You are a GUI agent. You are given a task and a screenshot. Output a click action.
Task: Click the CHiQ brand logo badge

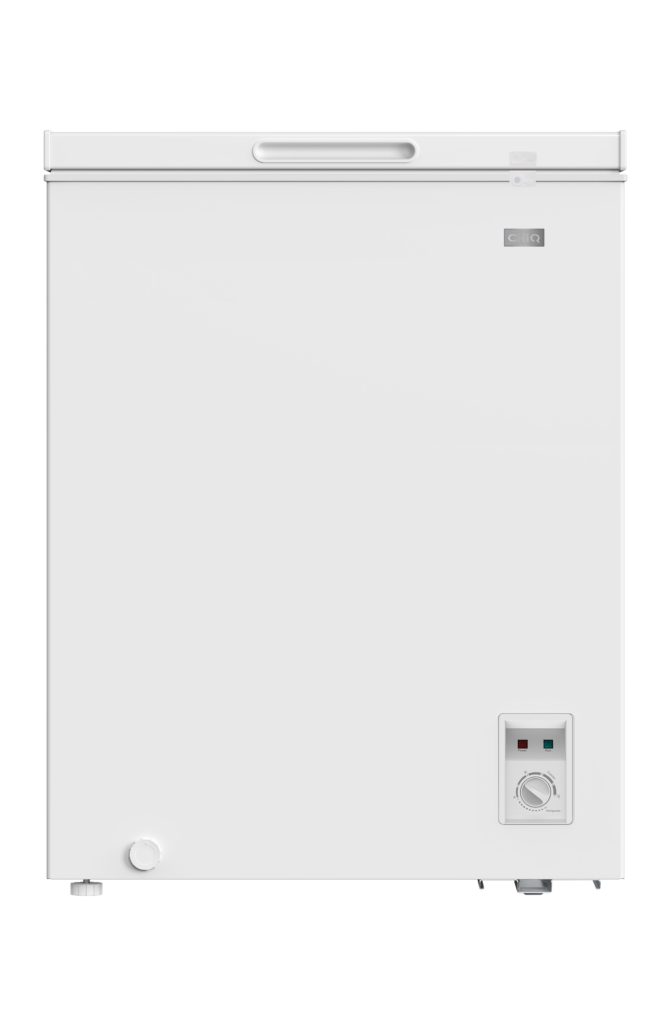click(x=523, y=237)
